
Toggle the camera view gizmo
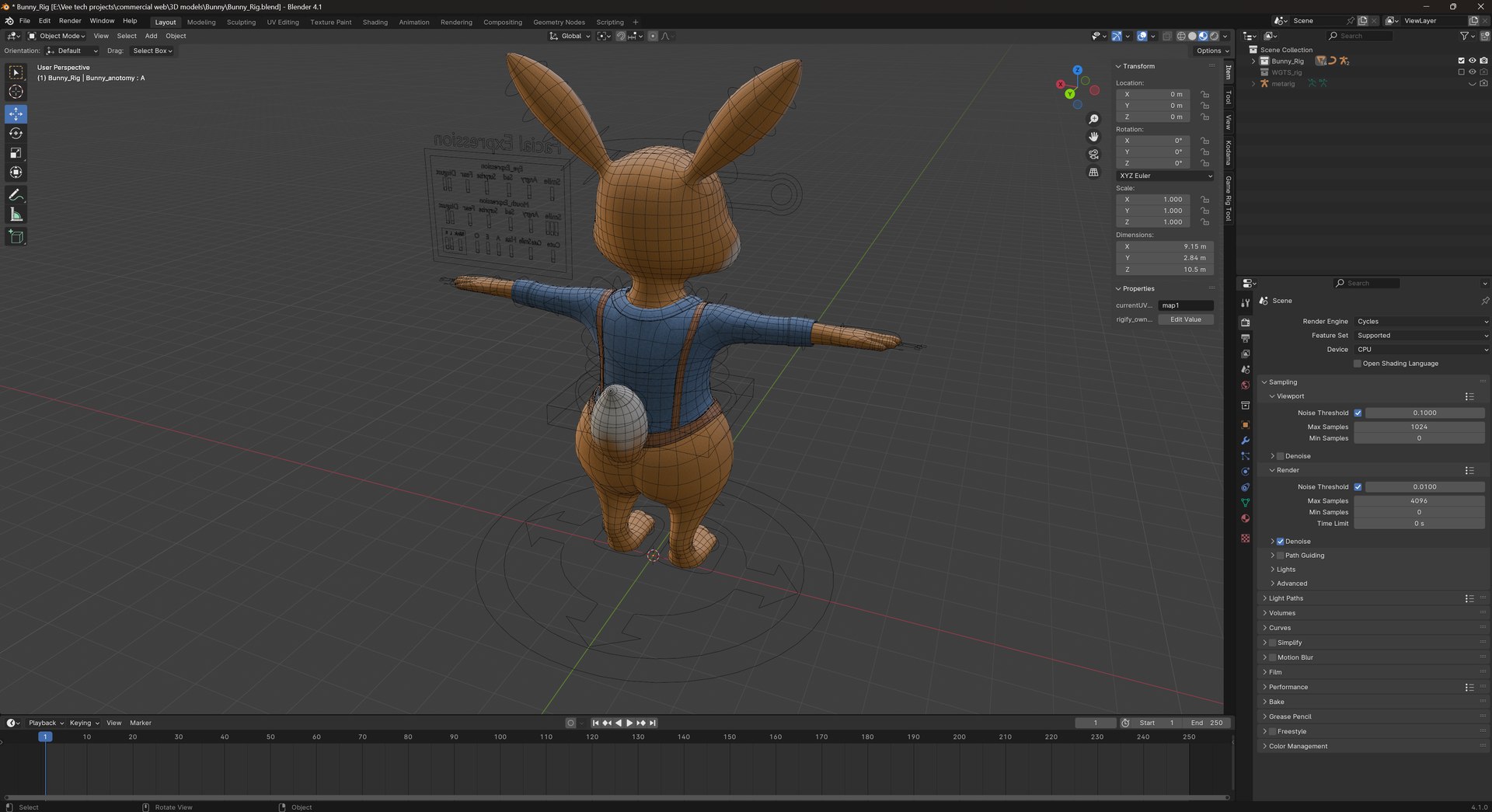click(1093, 155)
